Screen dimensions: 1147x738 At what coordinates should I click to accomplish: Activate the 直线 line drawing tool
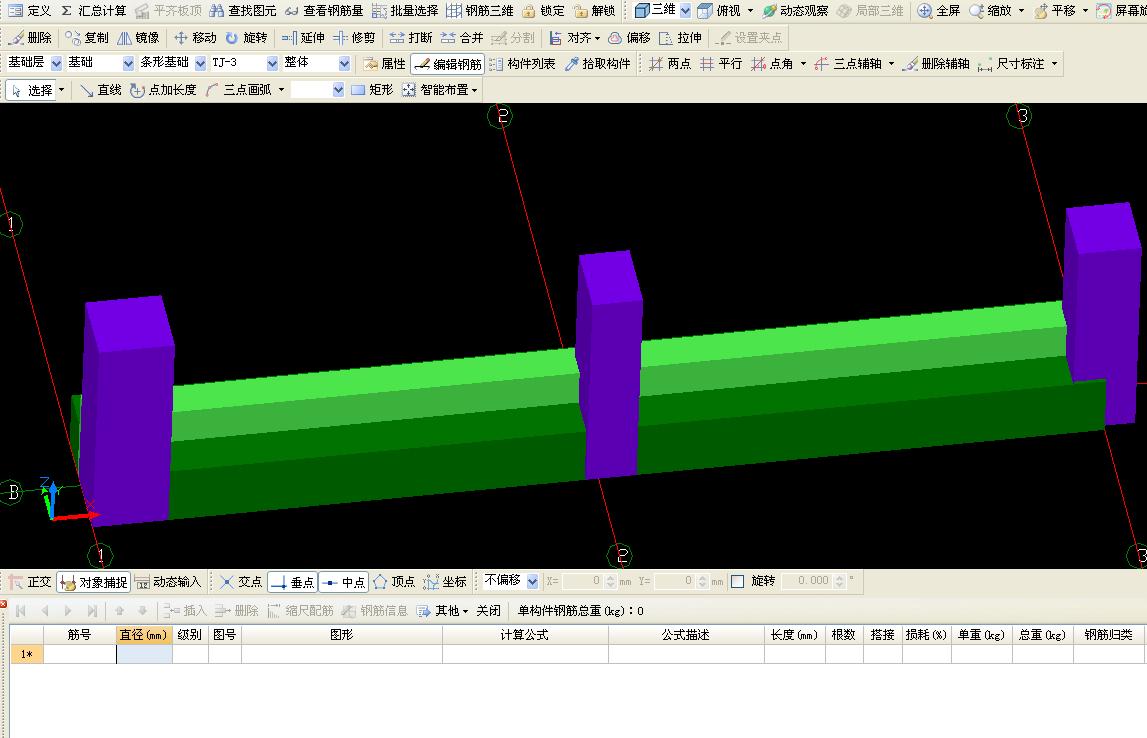pyautogui.click(x=100, y=90)
